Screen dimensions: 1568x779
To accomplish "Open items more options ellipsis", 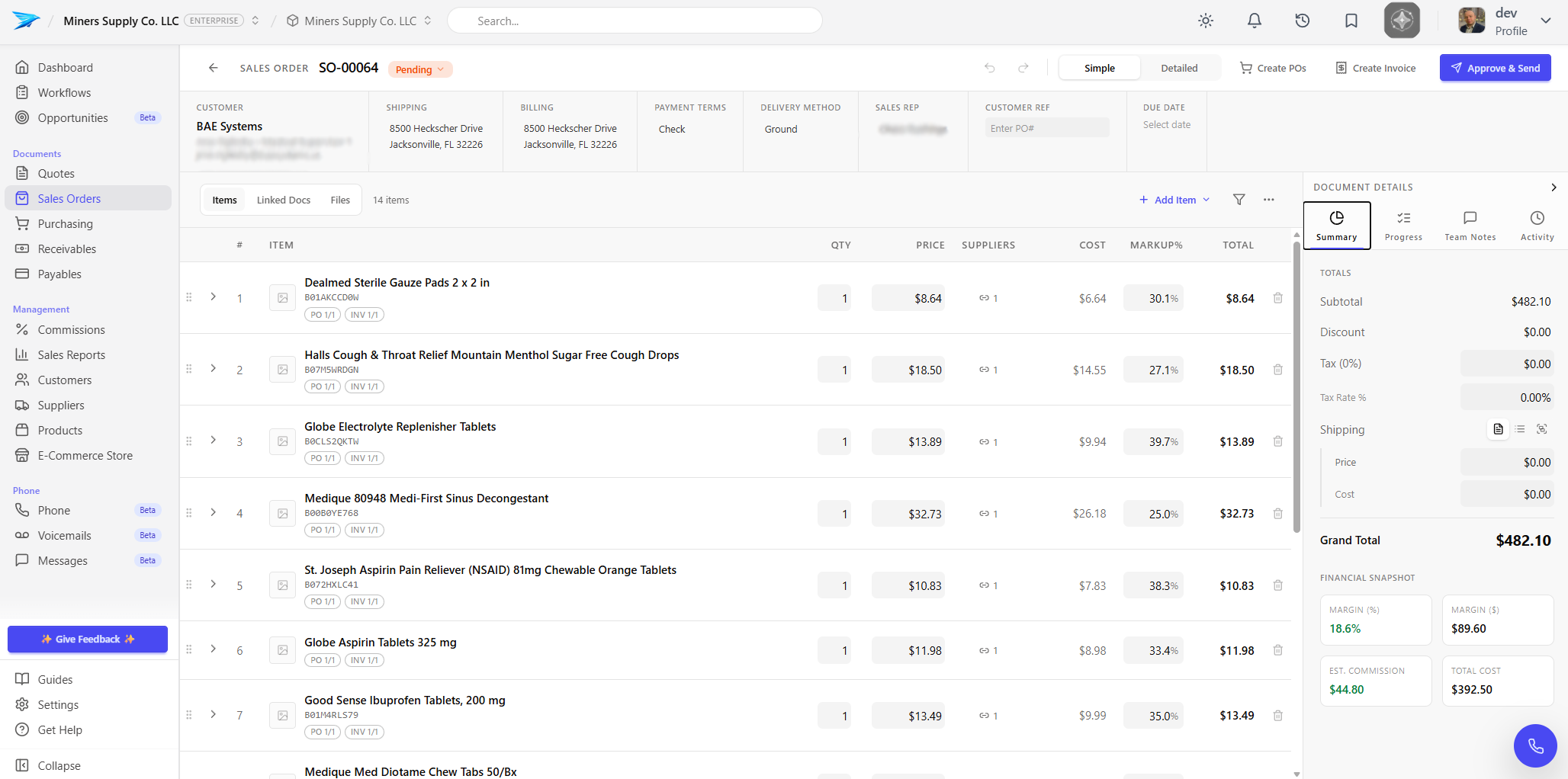I will [x=1269, y=200].
